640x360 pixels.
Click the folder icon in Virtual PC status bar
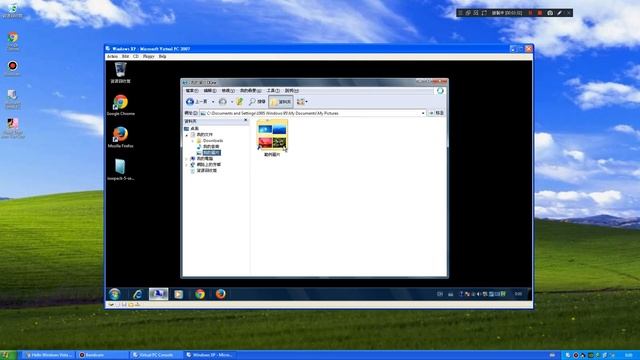click(131, 304)
